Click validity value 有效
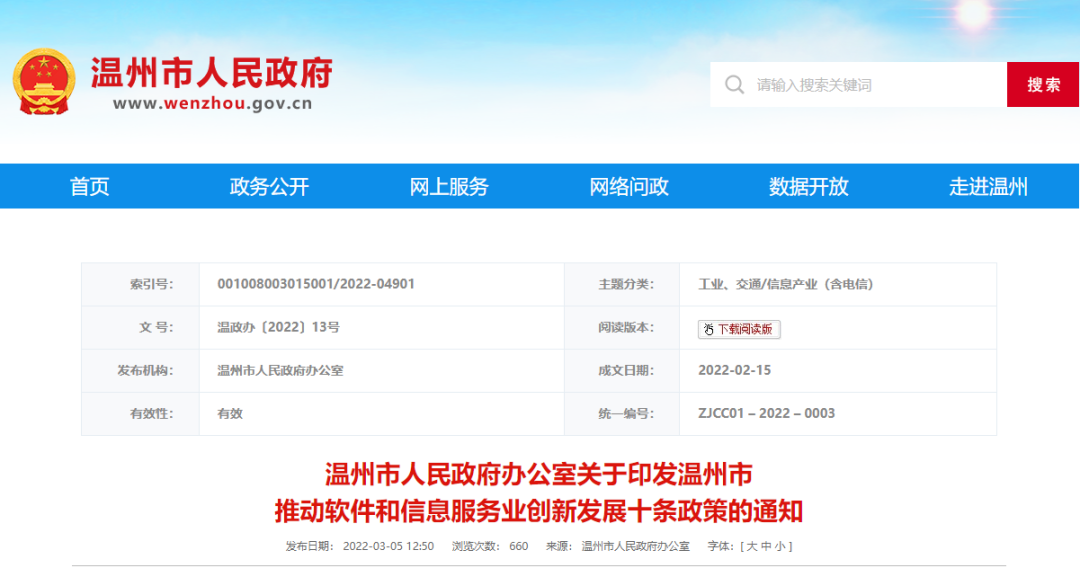The height and width of the screenshot is (568, 1080). pos(230,414)
